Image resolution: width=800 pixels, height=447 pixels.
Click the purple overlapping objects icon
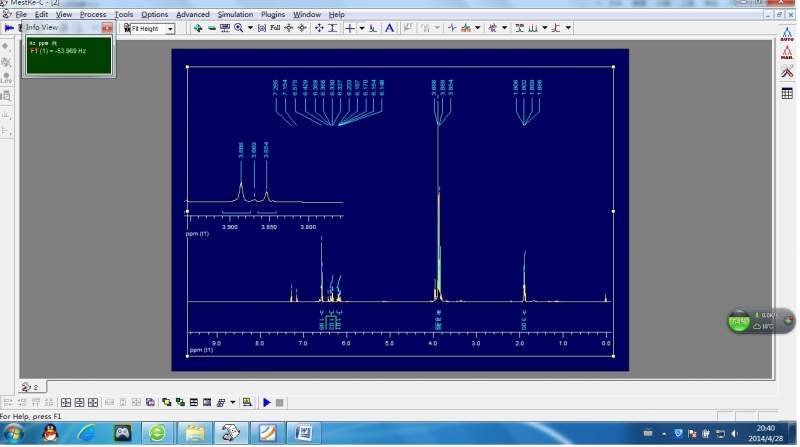click(150, 403)
